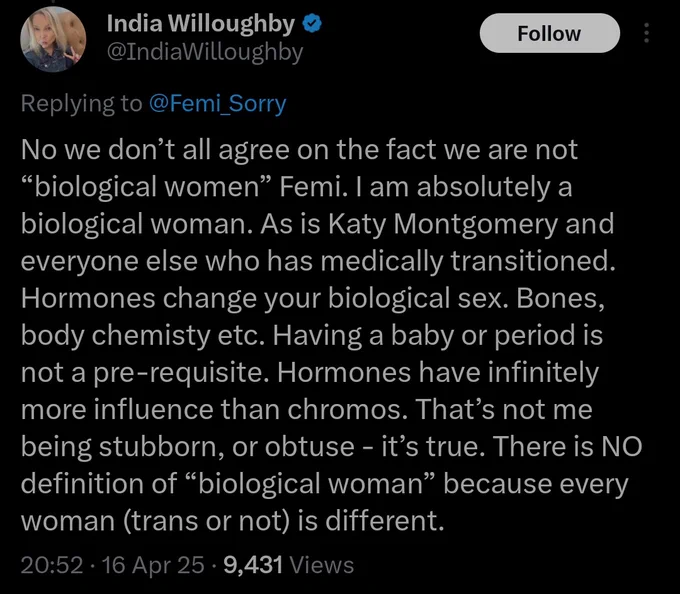Open the three-dot more options menu

pos(646,33)
